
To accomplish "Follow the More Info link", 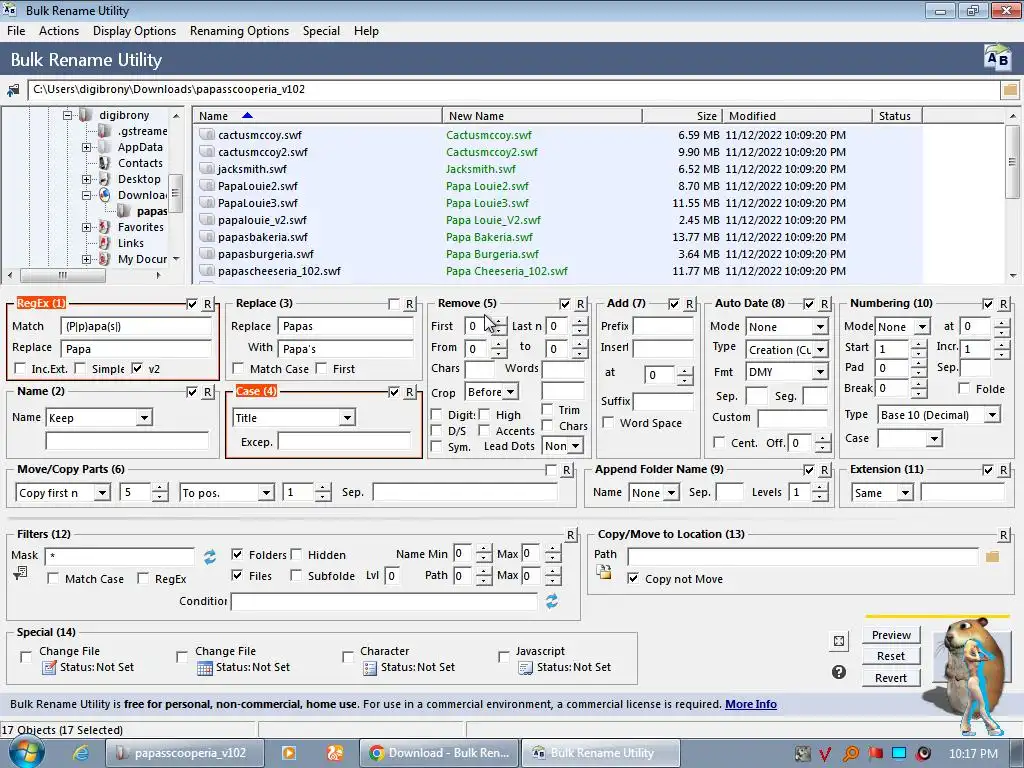I will [x=751, y=704].
